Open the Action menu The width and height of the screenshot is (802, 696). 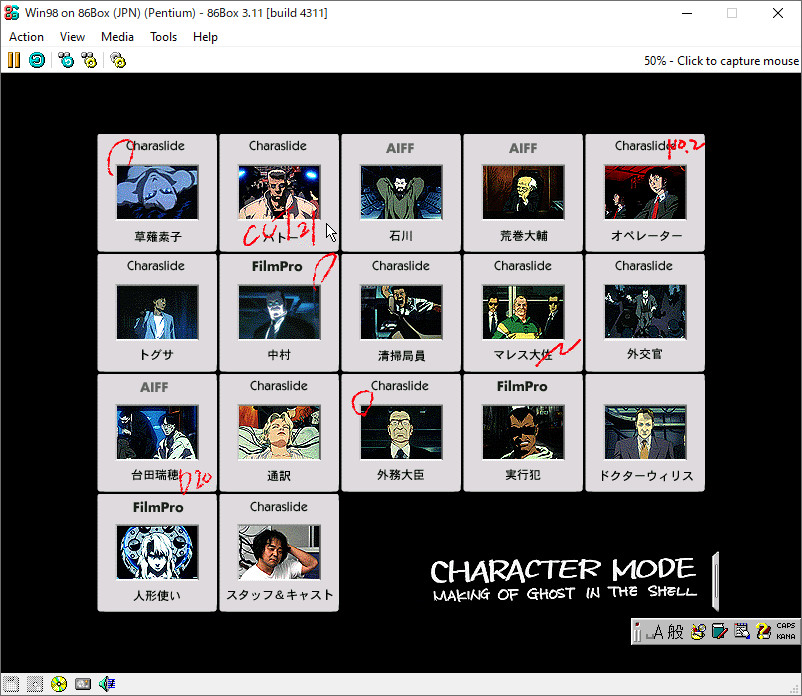pyautogui.click(x=26, y=37)
